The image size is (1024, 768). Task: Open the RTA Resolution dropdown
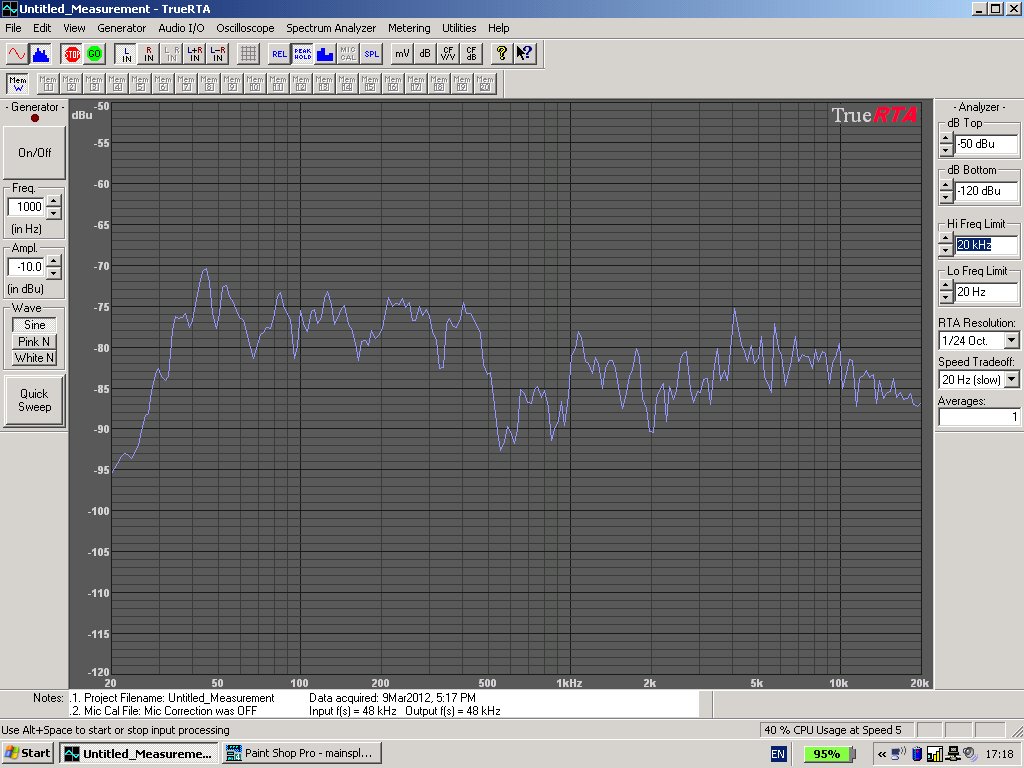click(1012, 340)
